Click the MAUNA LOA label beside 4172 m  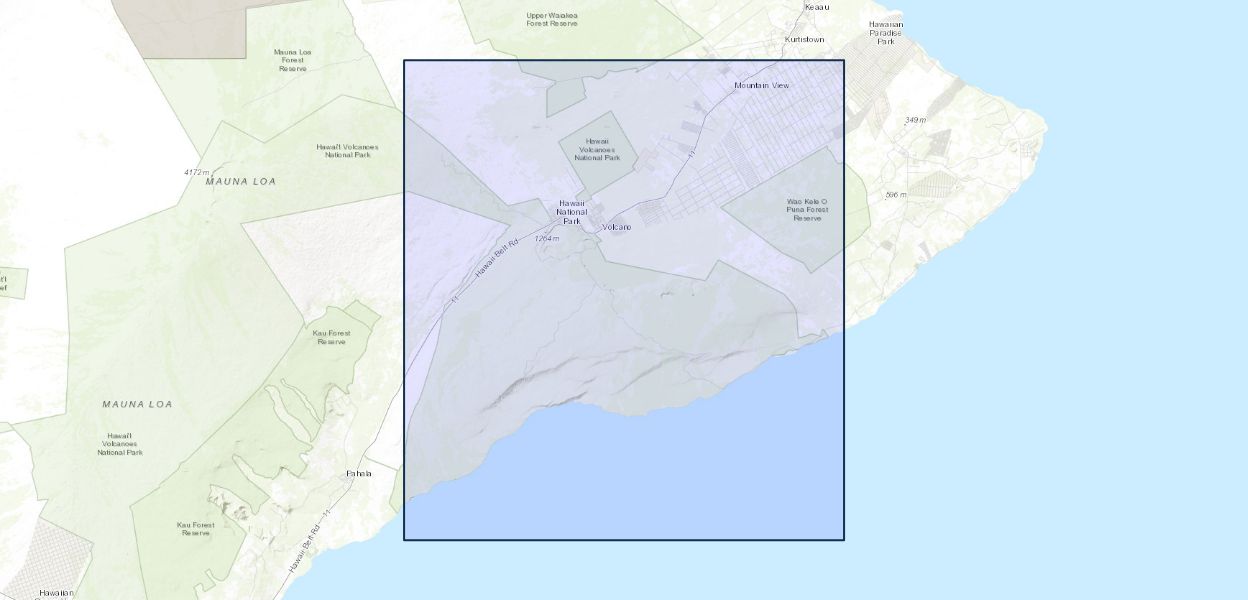[240, 182]
